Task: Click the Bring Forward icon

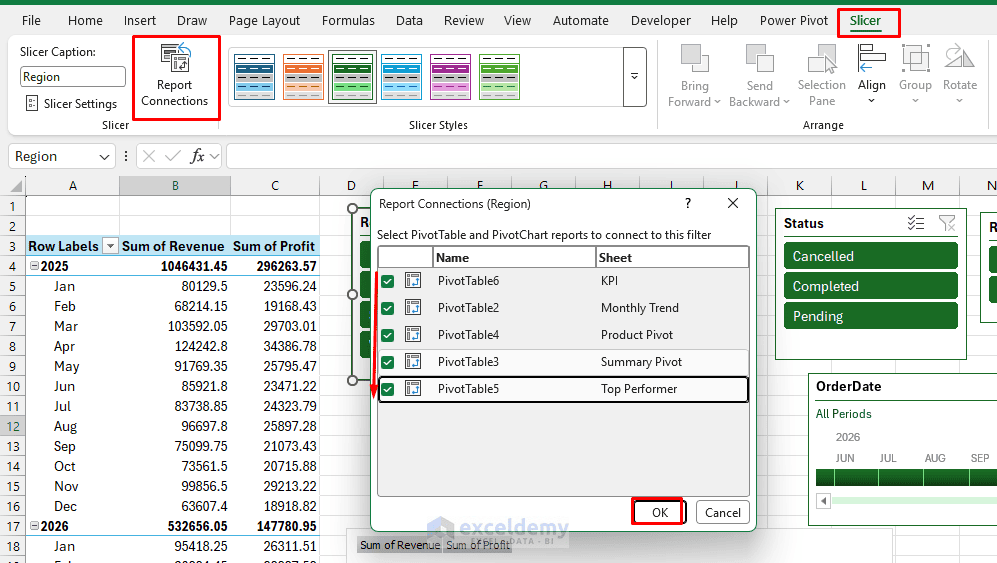Action: [694, 59]
